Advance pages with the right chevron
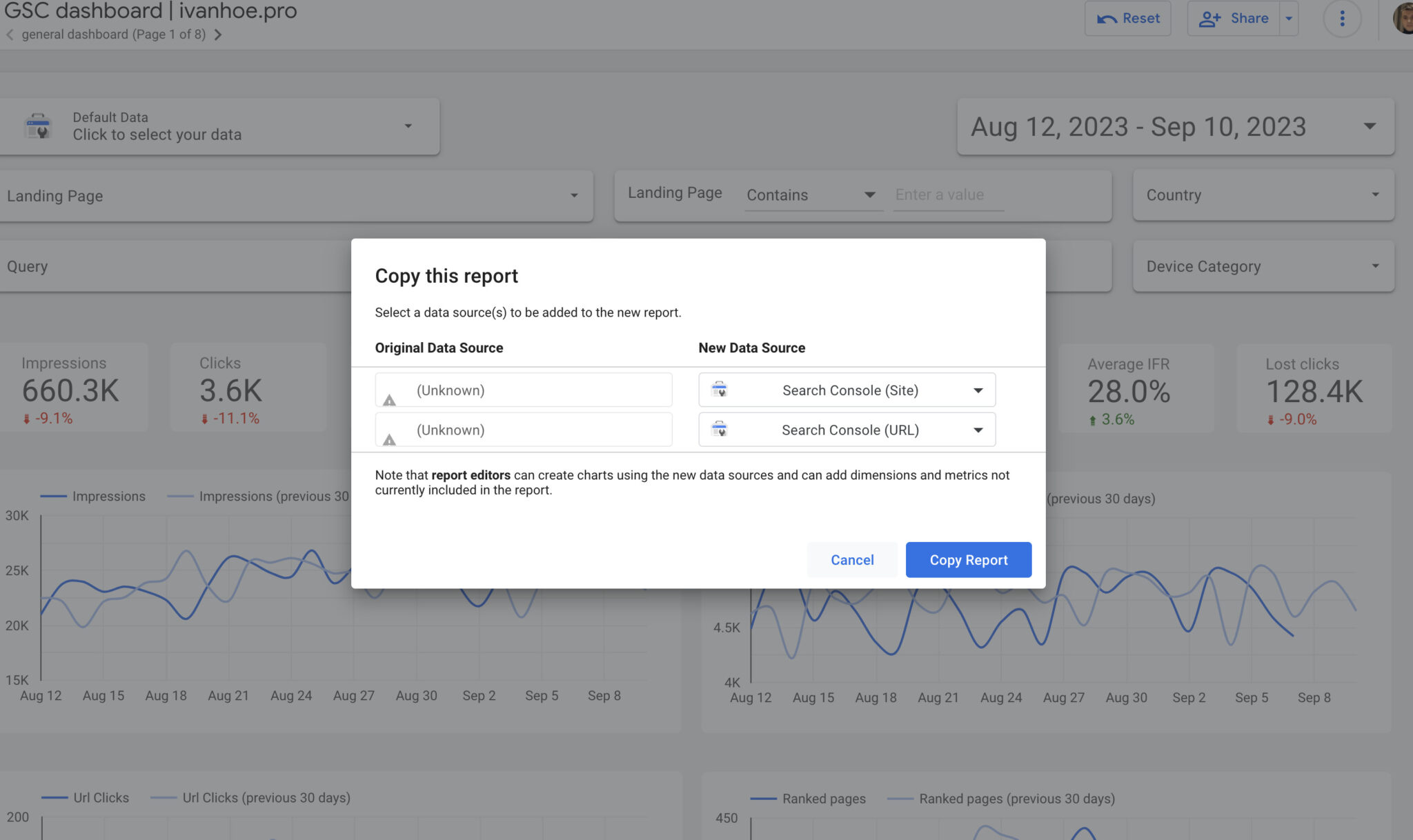Viewport: 1413px width, 840px height. click(x=218, y=34)
